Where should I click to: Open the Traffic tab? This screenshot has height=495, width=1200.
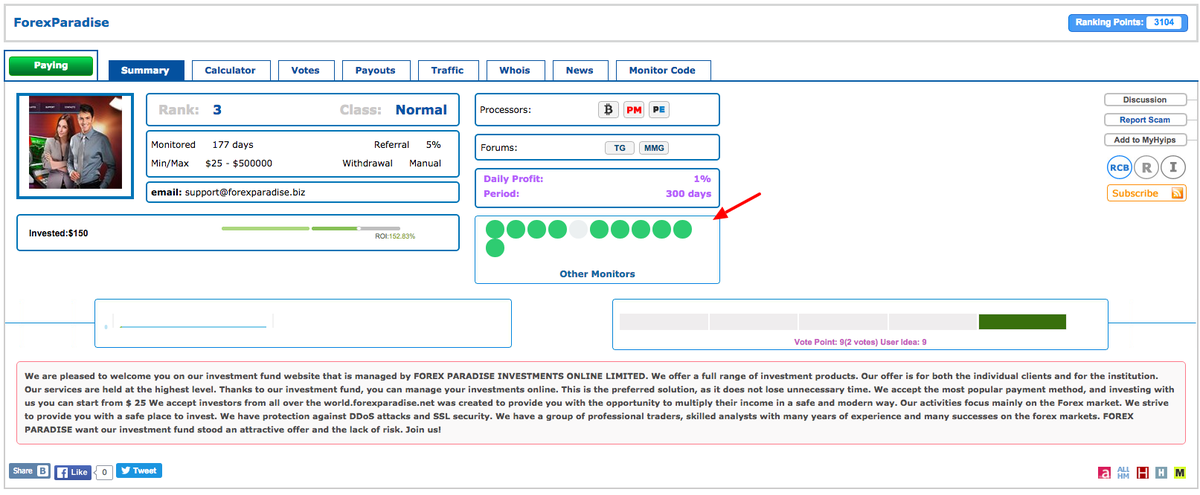[447, 70]
